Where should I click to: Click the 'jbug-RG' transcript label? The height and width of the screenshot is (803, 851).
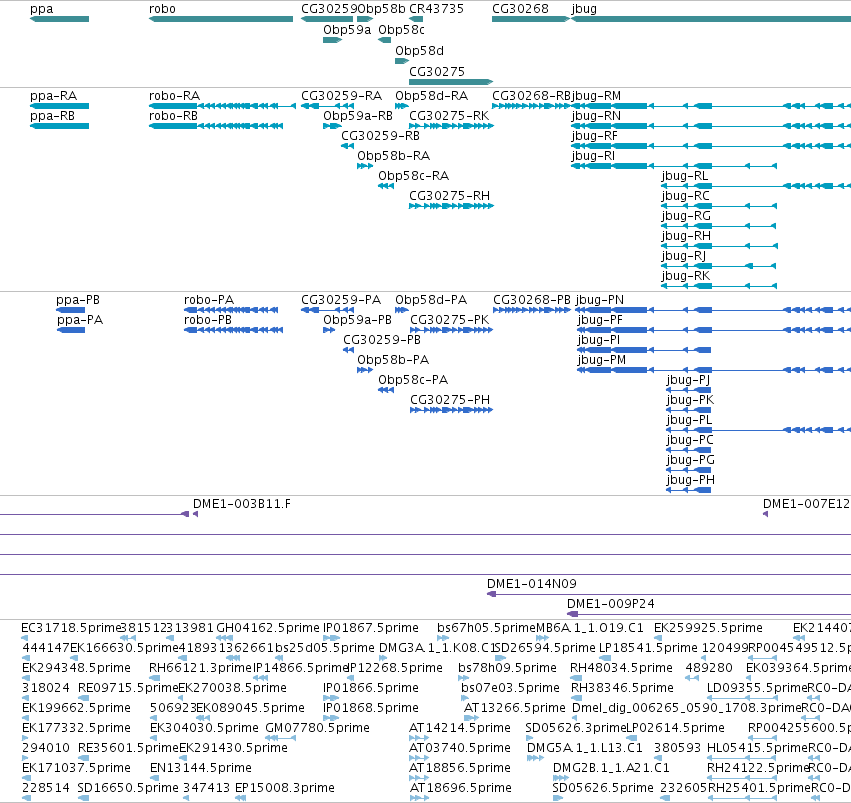(686, 216)
